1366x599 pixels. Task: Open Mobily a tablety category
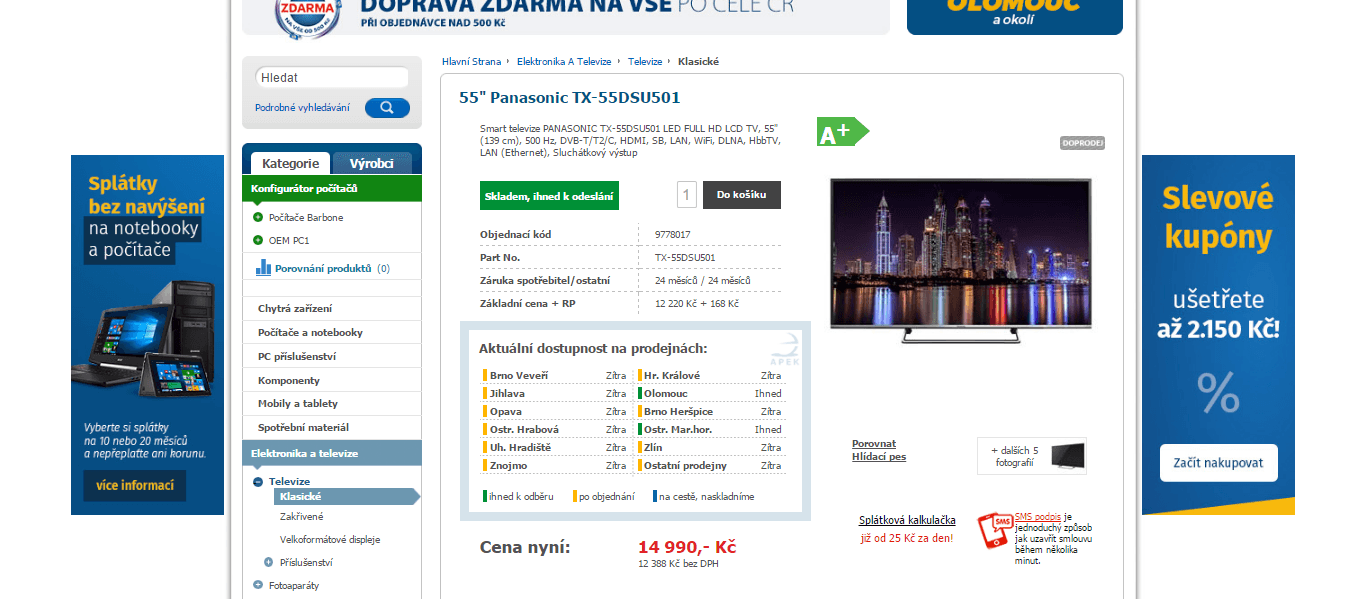pyautogui.click(x=332, y=403)
